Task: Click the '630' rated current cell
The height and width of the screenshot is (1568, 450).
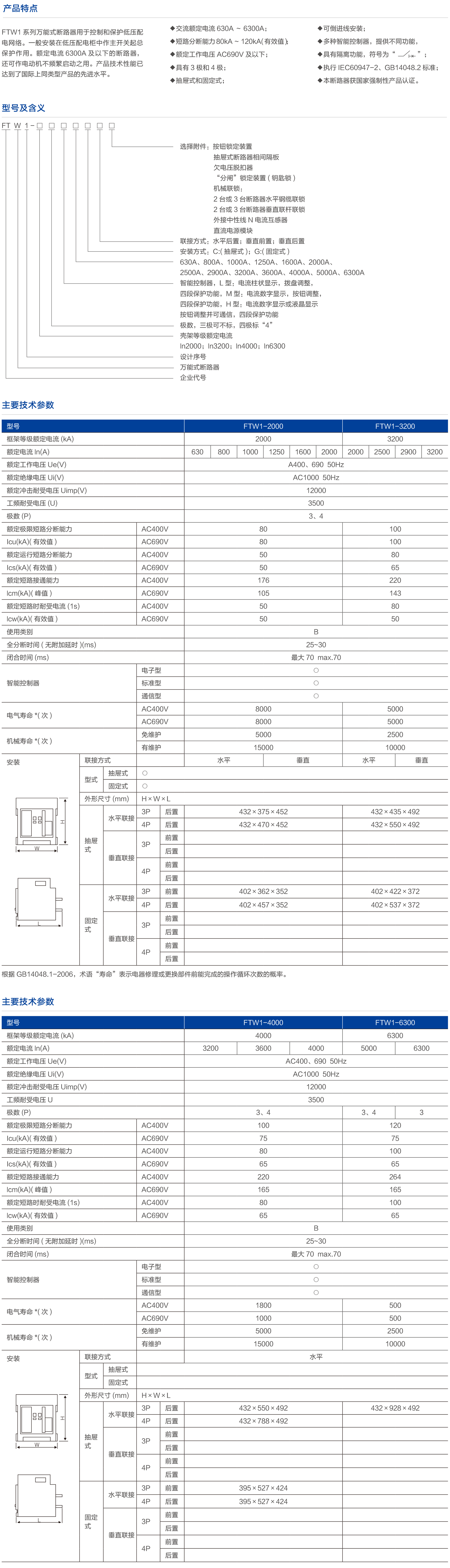Action: pyautogui.click(x=198, y=452)
